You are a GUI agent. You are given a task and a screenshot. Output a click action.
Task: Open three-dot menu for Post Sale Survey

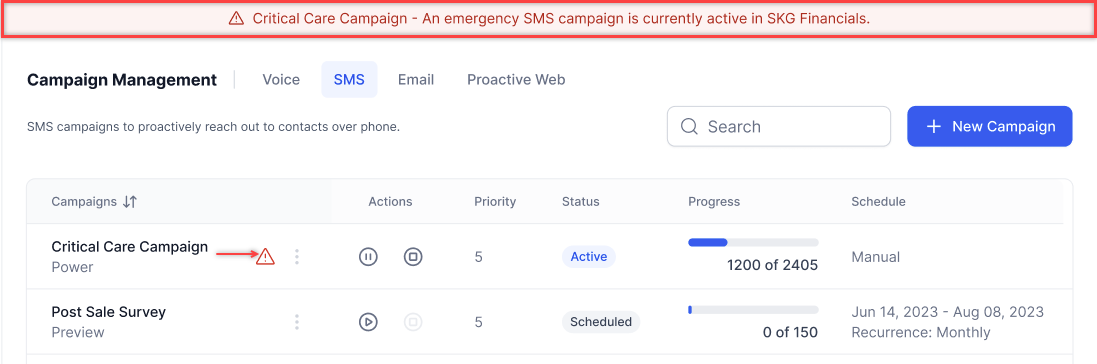coord(297,322)
